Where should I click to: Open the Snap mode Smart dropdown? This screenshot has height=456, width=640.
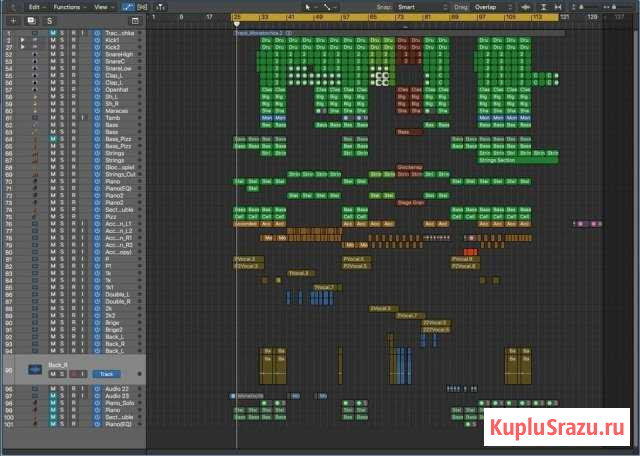422,7
